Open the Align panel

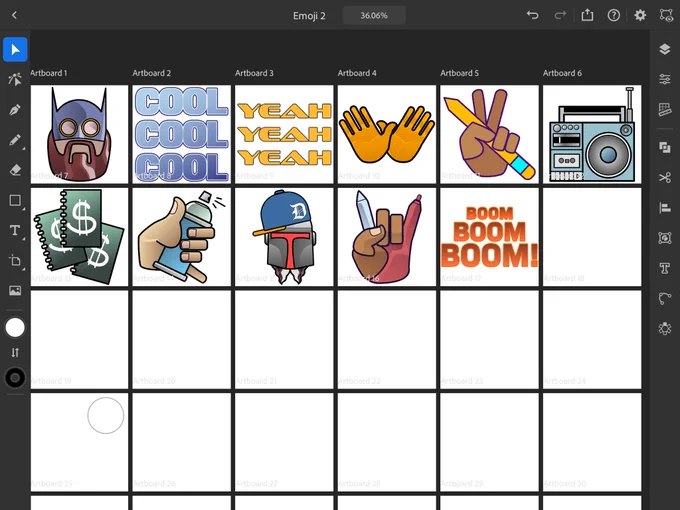point(665,208)
